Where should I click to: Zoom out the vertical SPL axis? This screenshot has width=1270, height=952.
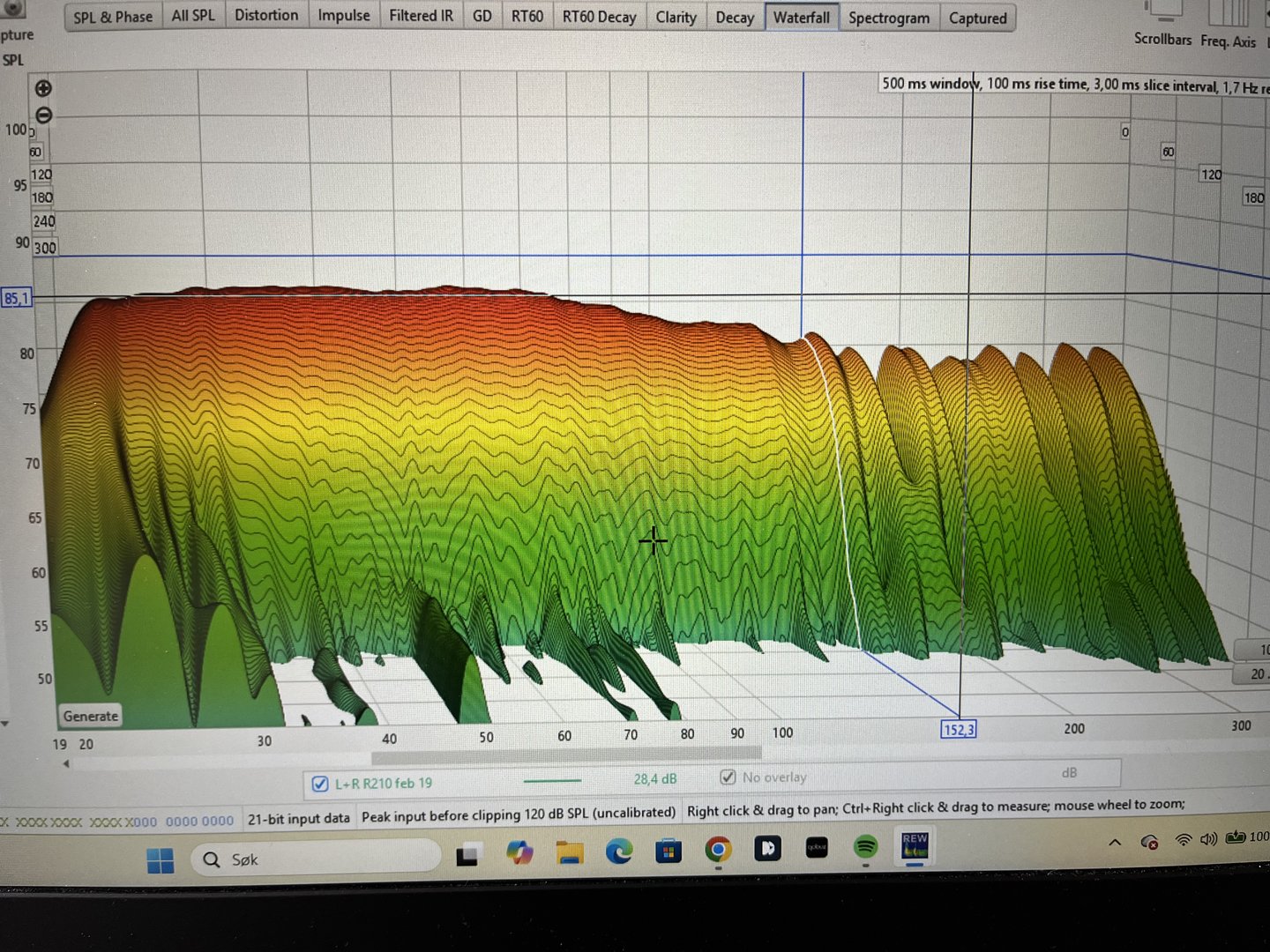point(42,115)
